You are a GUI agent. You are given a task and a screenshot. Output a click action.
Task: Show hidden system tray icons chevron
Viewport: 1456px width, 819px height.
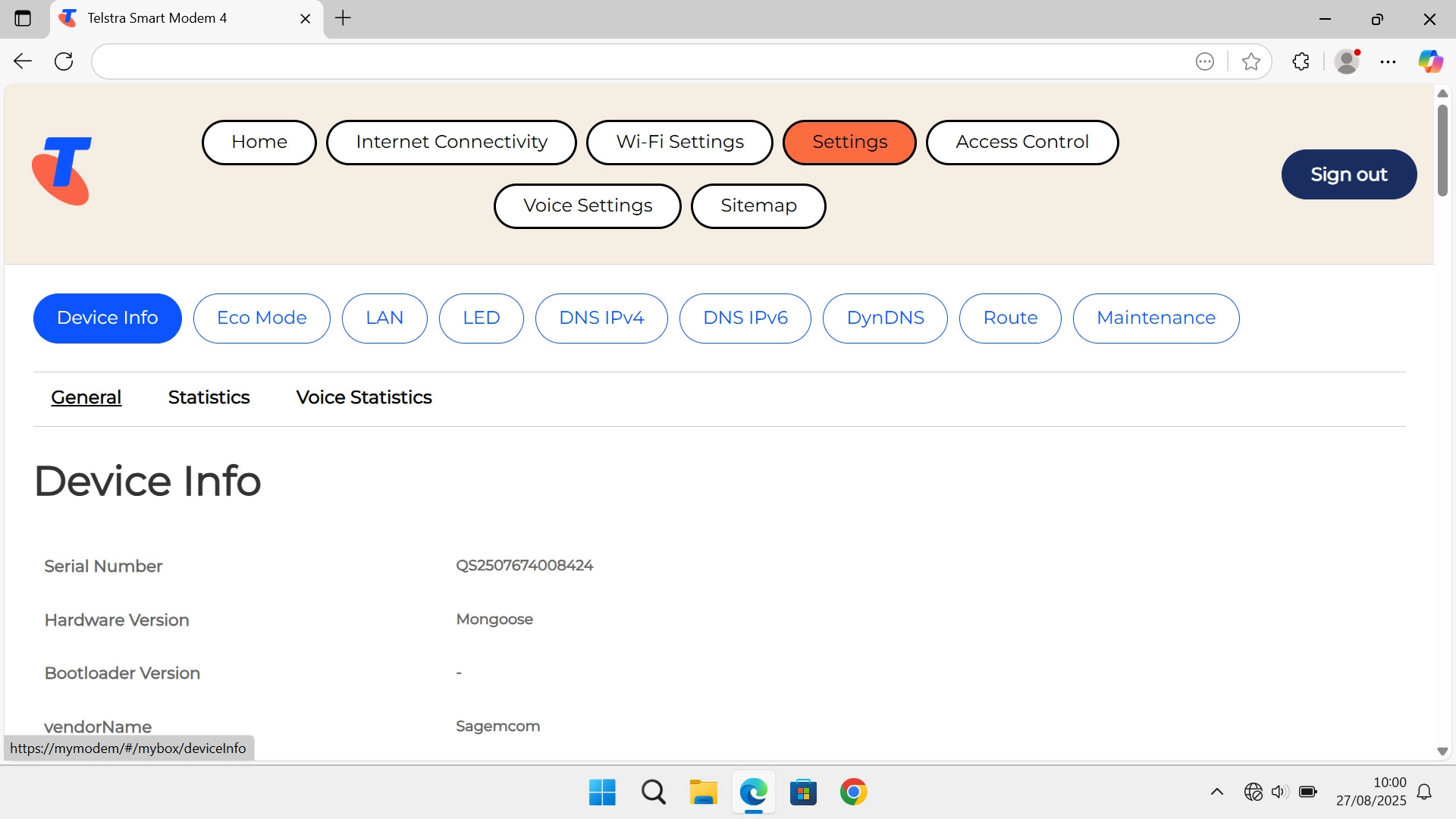tap(1217, 792)
